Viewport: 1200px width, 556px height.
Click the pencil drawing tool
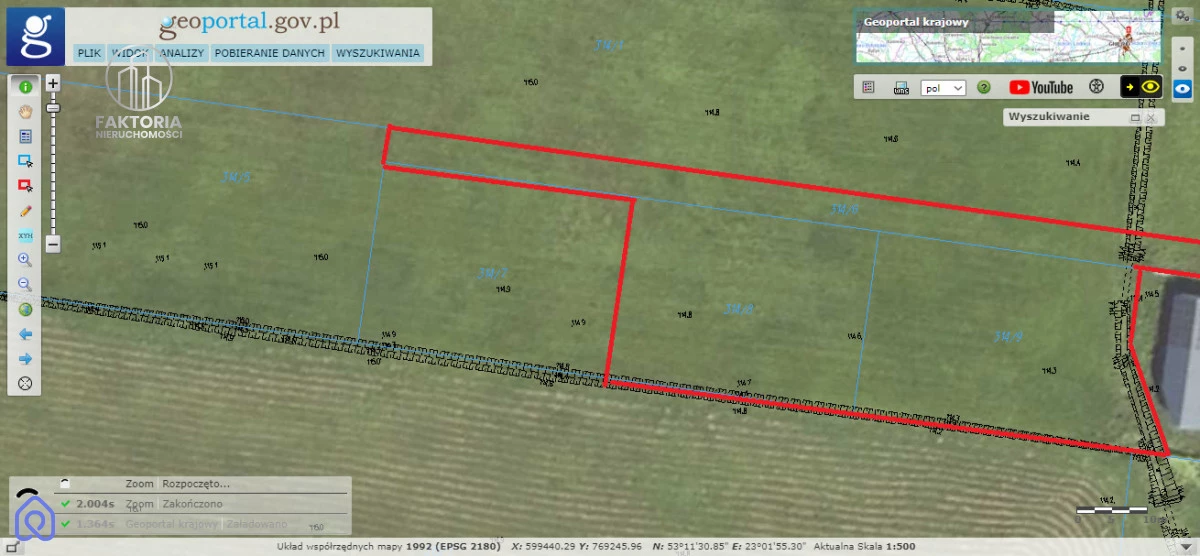point(26,211)
